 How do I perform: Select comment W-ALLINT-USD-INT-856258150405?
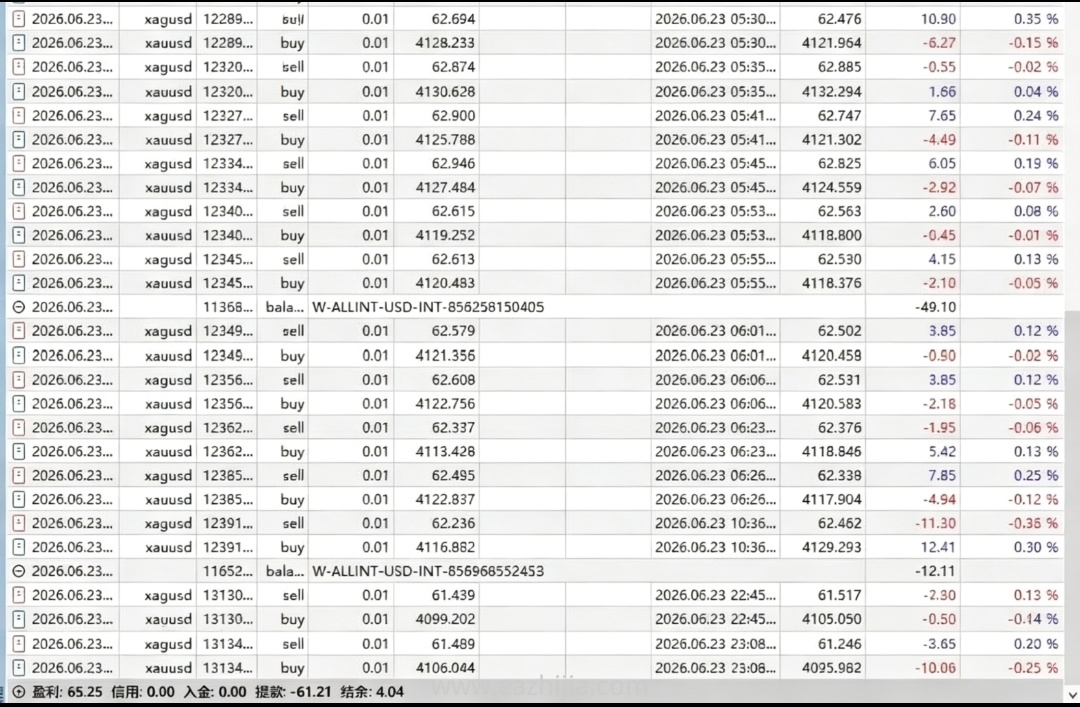click(428, 307)
